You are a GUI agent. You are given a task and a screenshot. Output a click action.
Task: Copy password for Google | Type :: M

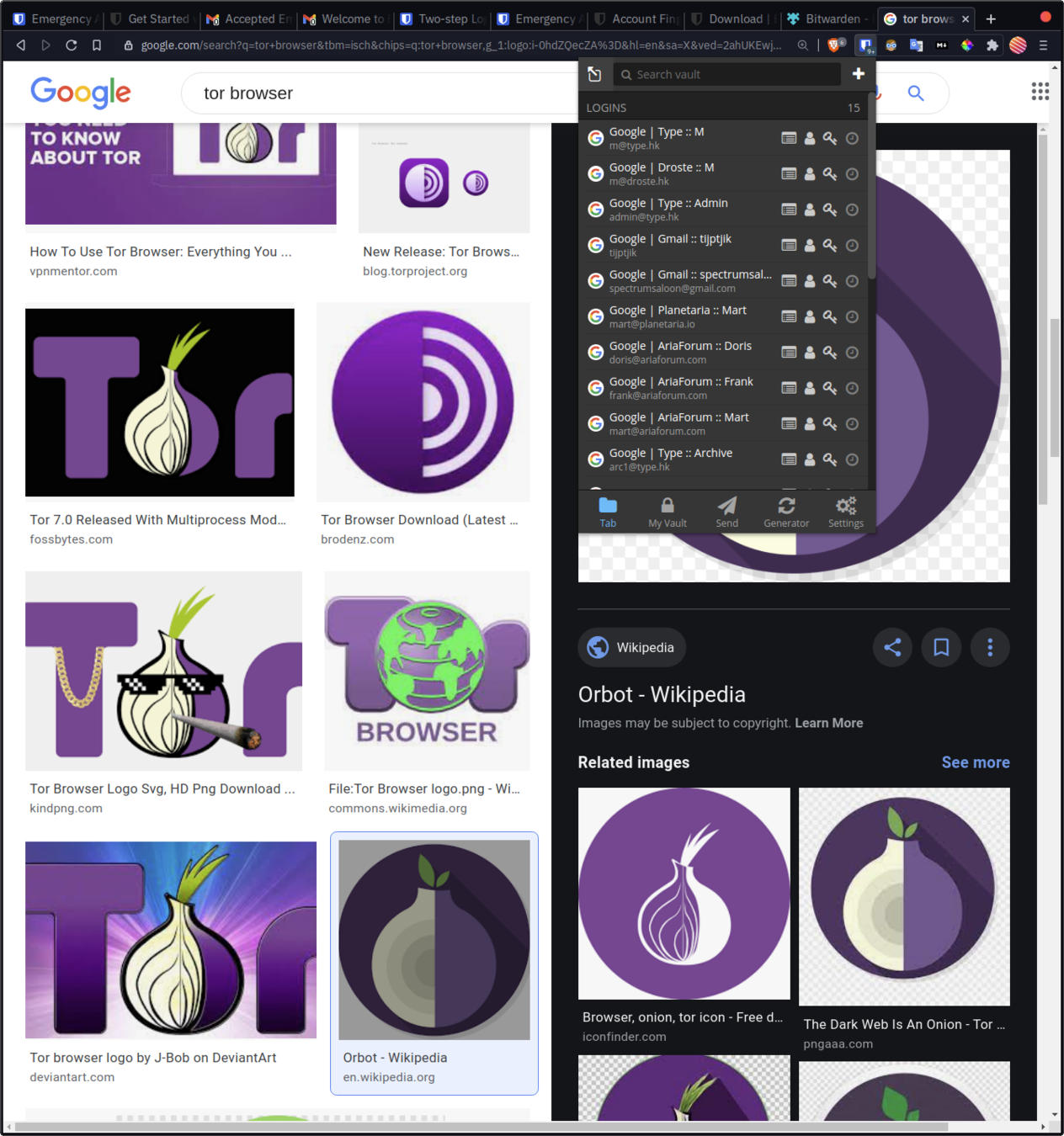830,138
